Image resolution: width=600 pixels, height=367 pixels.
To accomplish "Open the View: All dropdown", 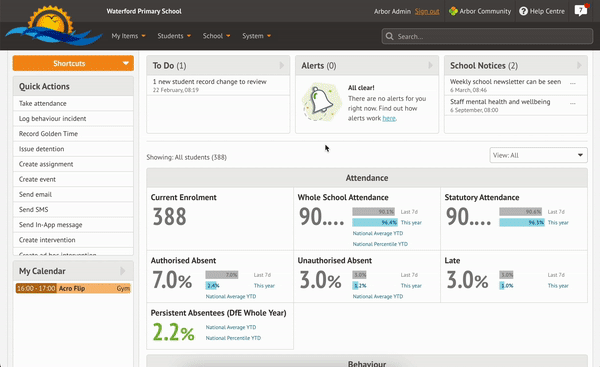I will [x=538, y=155].
